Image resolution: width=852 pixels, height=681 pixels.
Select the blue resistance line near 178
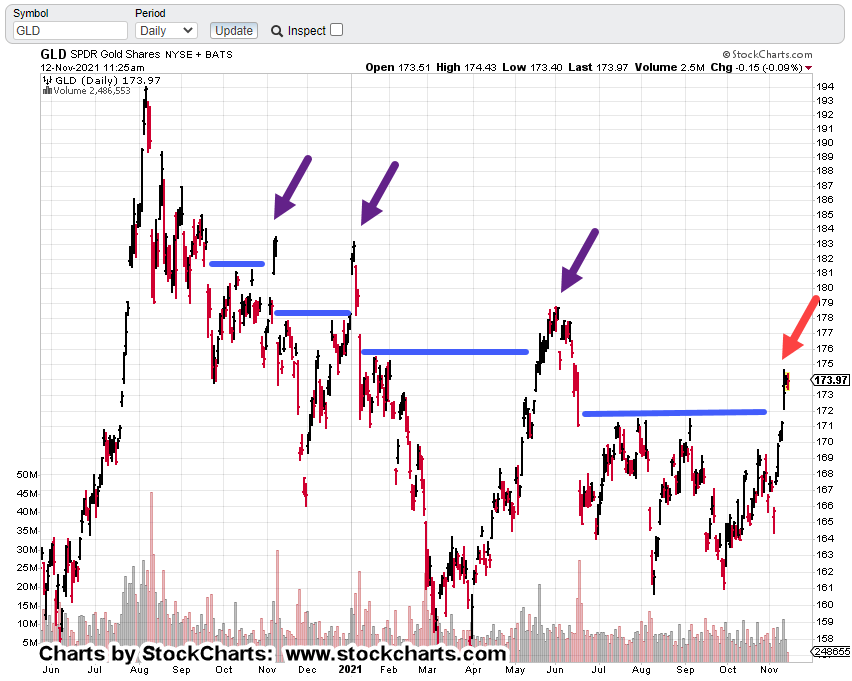[x=312, y=312]
